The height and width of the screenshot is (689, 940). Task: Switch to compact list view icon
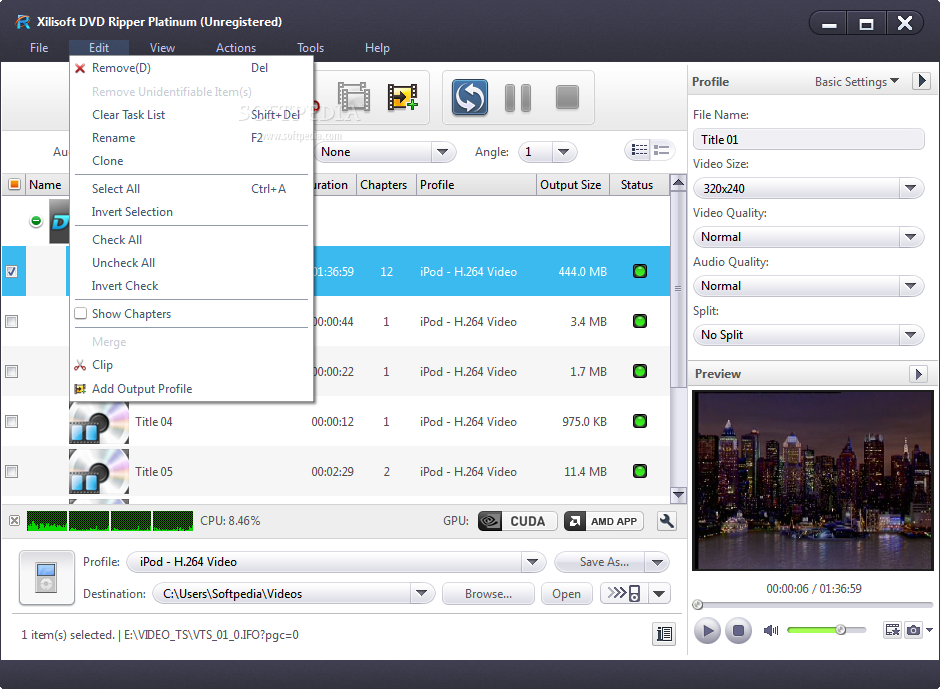click(662, 150)
